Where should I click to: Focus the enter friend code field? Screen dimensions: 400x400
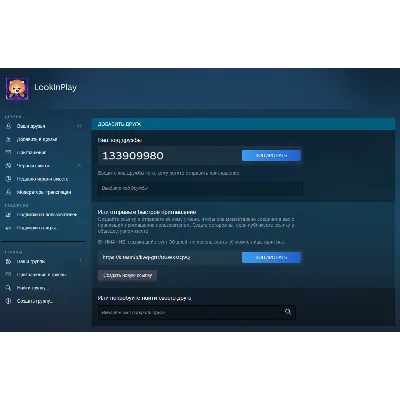tap(200, 188)
